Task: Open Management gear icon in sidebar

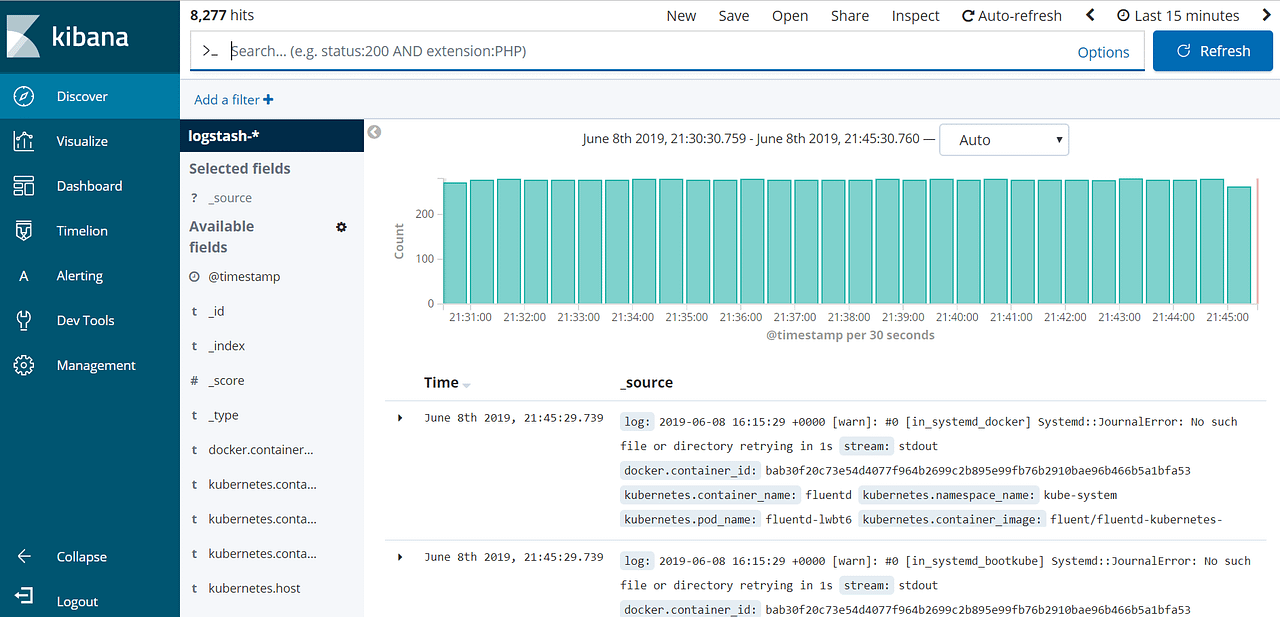Action: pos(24,365)
